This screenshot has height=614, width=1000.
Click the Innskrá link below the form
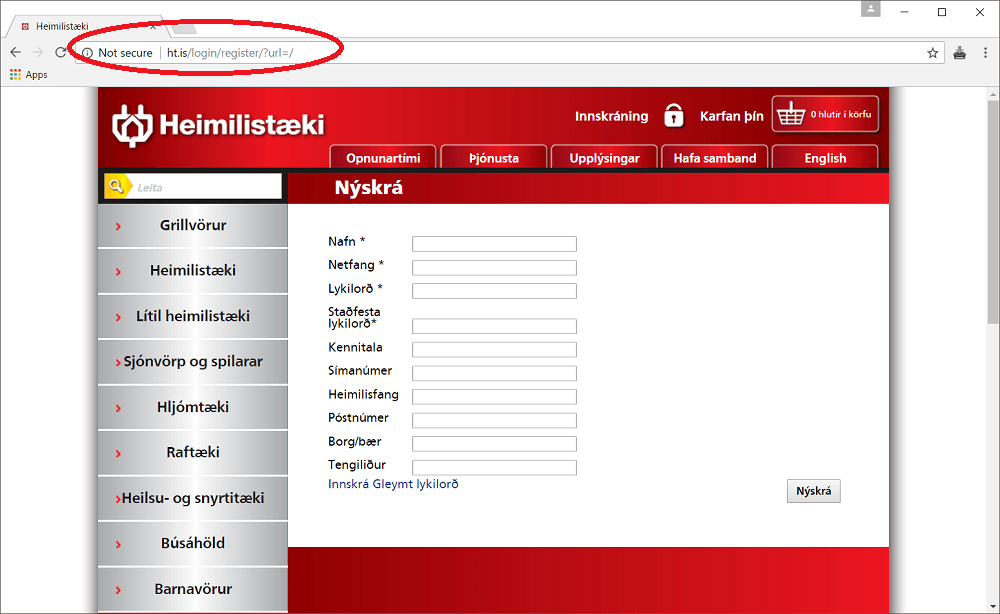[x=348, y=484]
